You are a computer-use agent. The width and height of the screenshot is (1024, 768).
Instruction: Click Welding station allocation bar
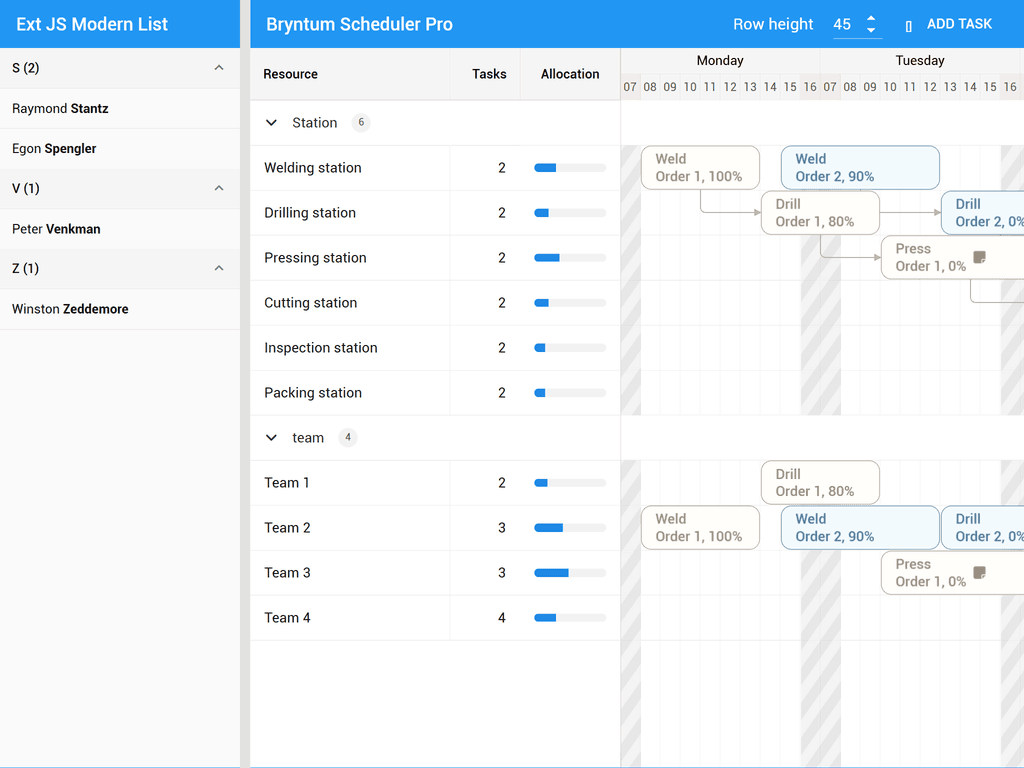click(570, 168)
